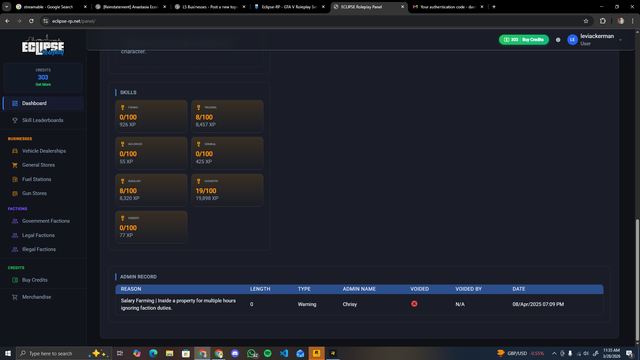Click the red voided X icon
Viewport: 640px width, 360px height.
tap(414, 304)
